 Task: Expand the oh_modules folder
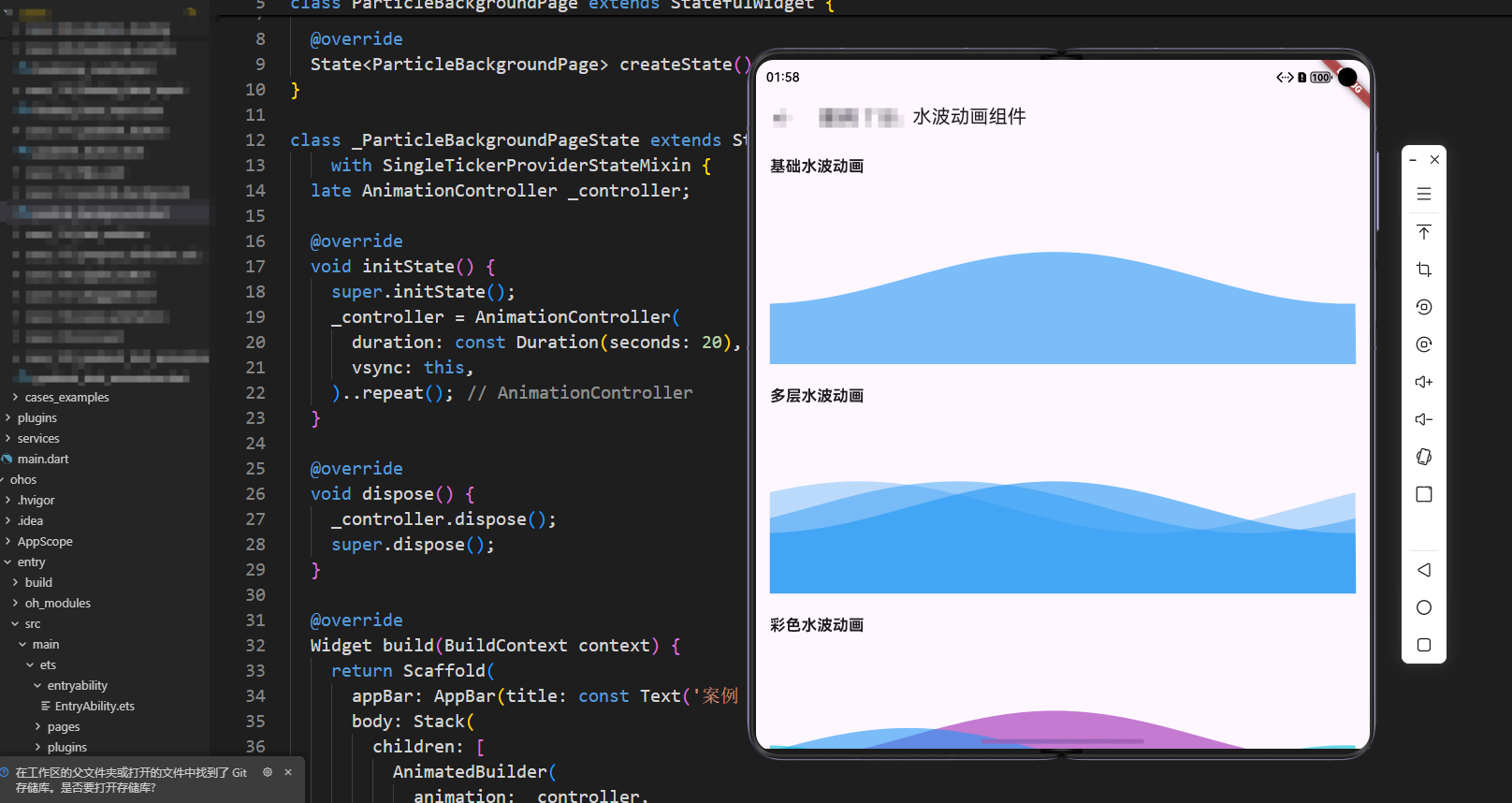pos(15,603)
